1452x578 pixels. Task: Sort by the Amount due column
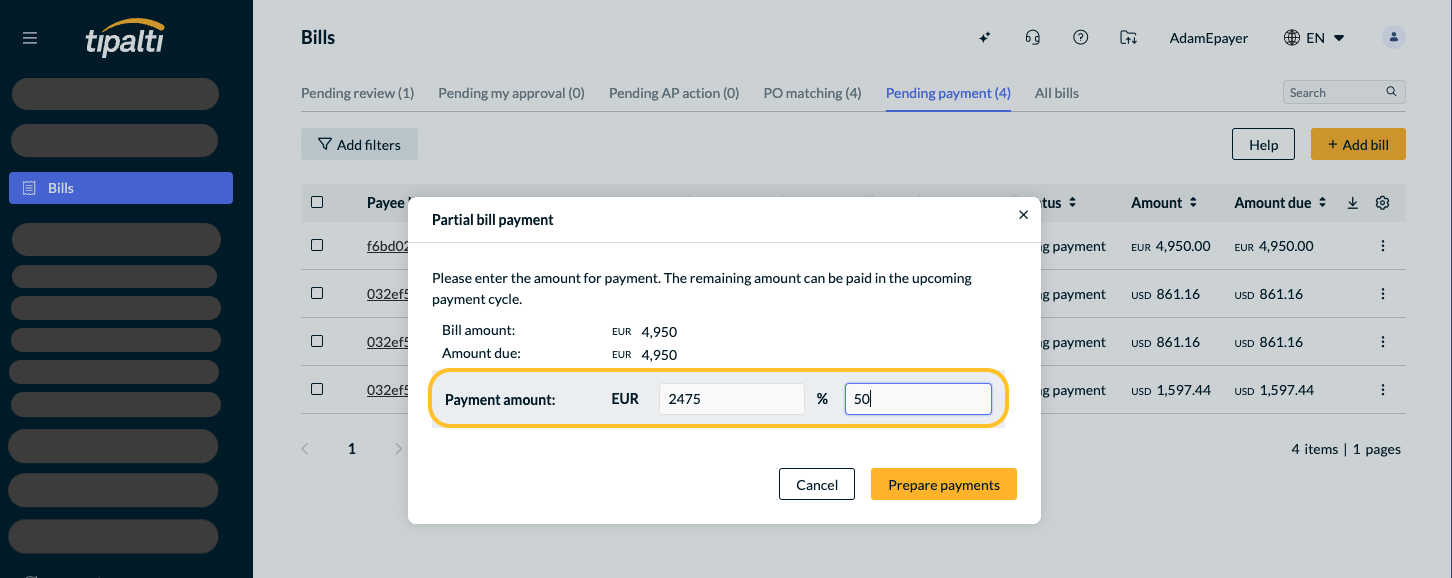[1280, 203]
